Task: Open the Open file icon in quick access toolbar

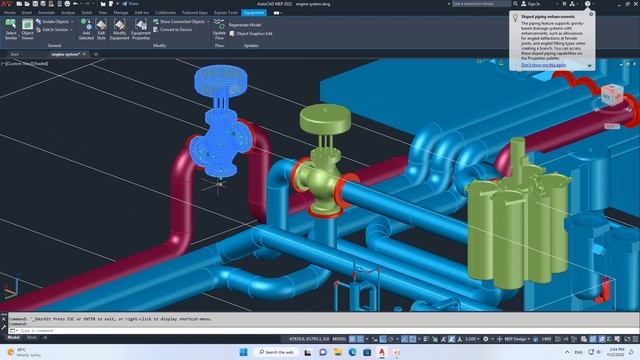Action: [27, 4]
